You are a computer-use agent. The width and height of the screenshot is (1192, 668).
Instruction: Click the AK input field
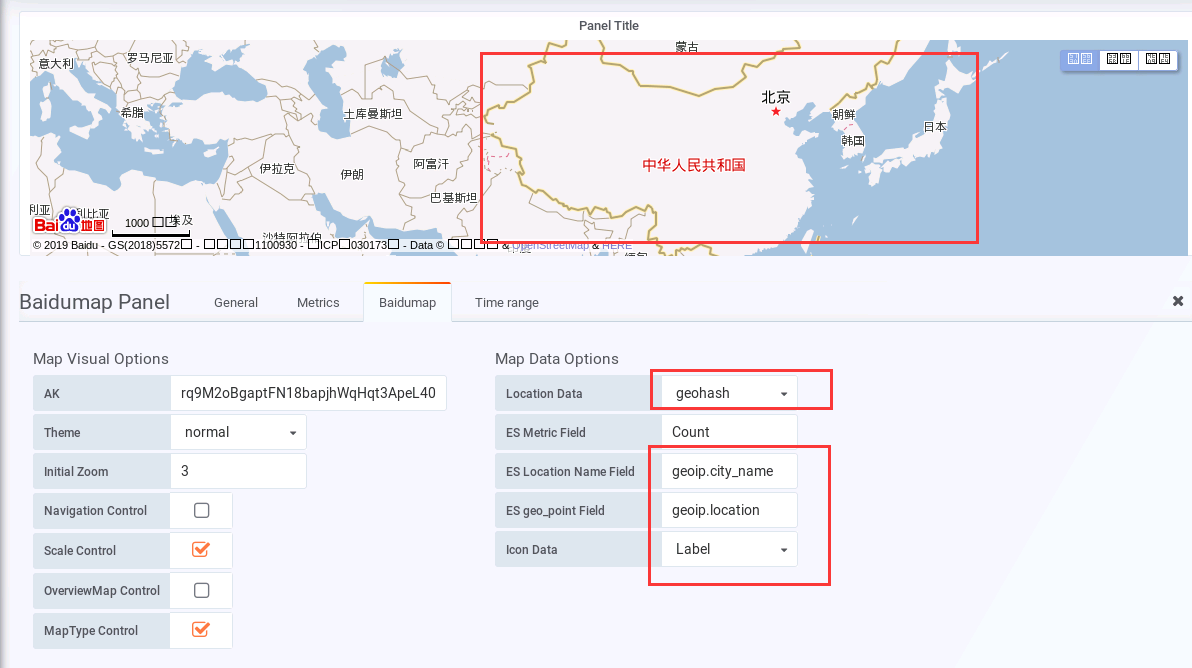pos(307,392)
